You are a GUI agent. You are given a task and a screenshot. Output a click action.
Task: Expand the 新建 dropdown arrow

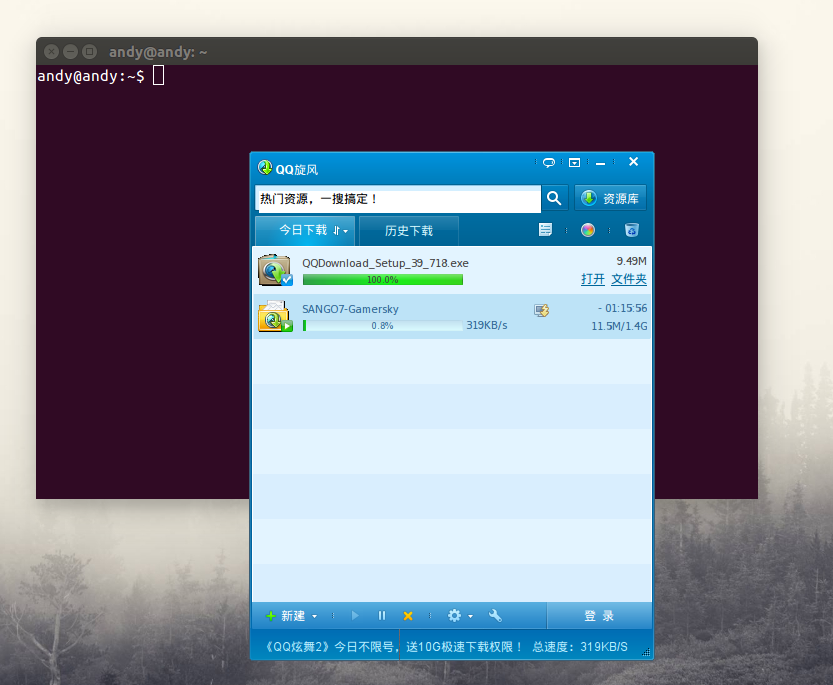click(314, 616)
